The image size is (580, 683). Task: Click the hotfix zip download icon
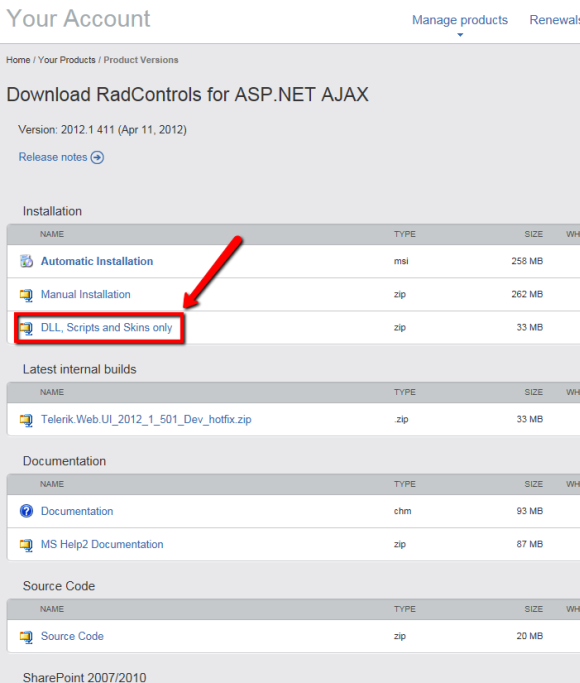click(x=27, y=420)
